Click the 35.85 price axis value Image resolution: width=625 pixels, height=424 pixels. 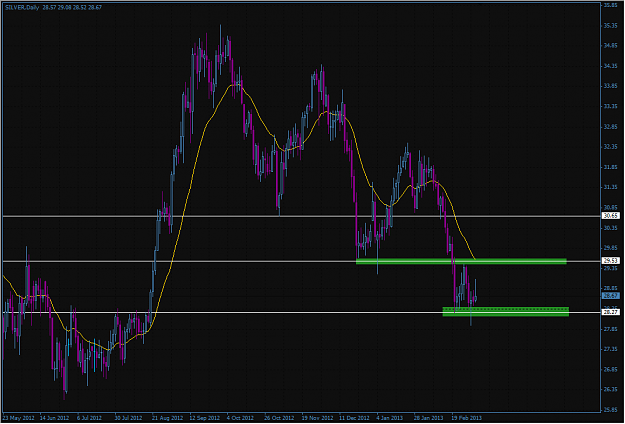611,5
